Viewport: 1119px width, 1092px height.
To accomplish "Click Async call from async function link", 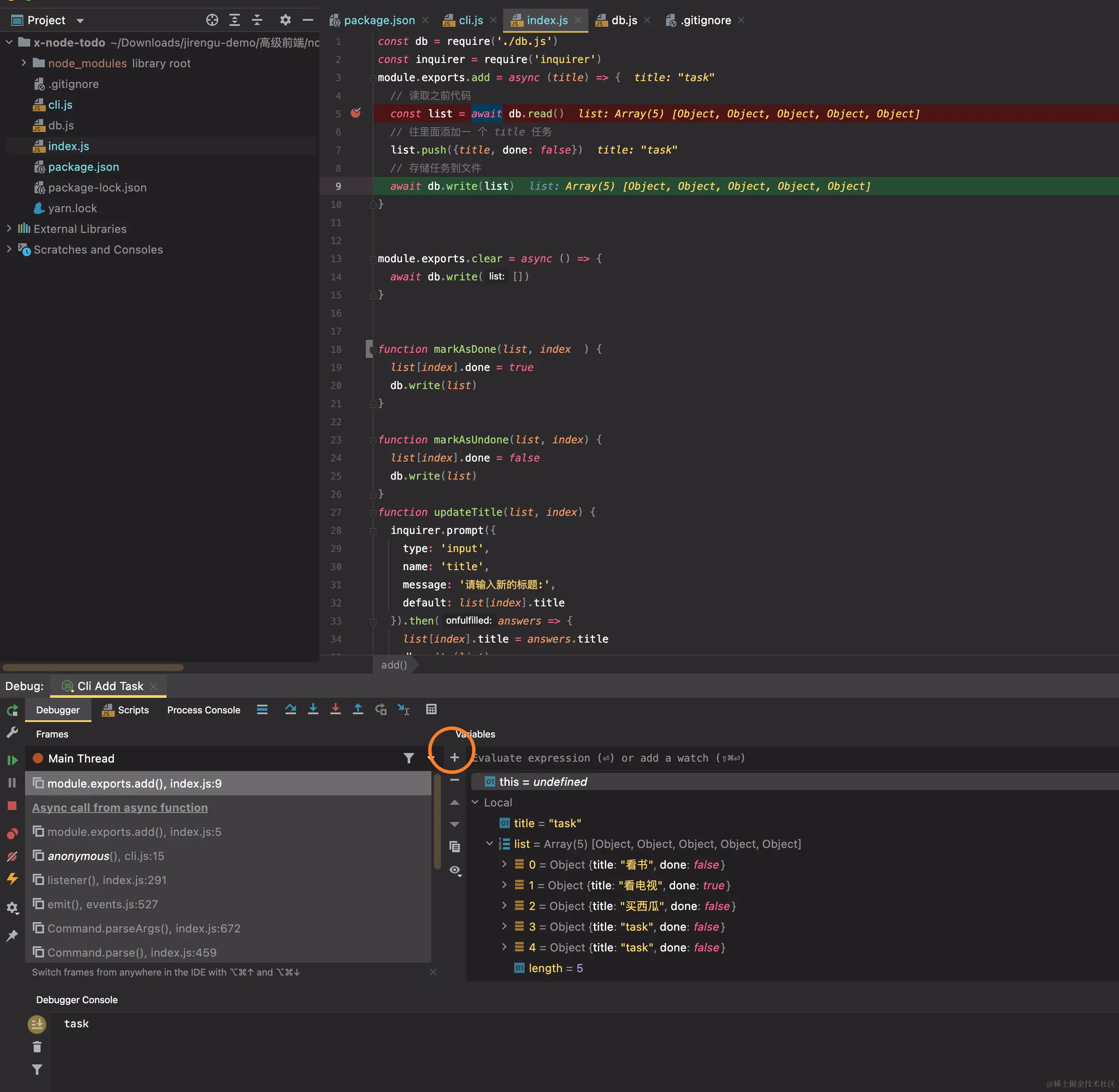I will click(120, 807).
